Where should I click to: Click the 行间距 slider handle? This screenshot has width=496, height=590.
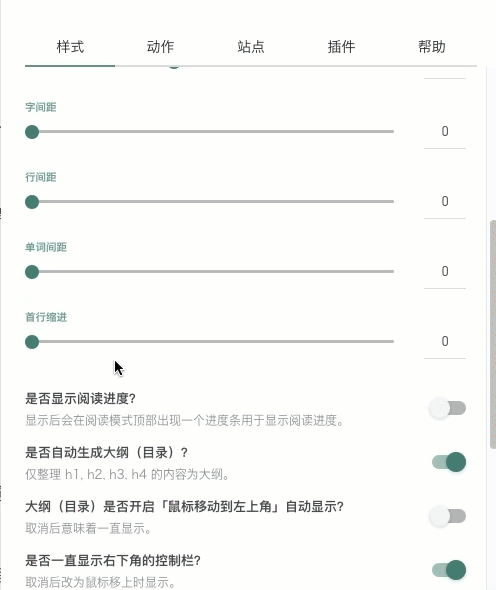tap(32, 202)
